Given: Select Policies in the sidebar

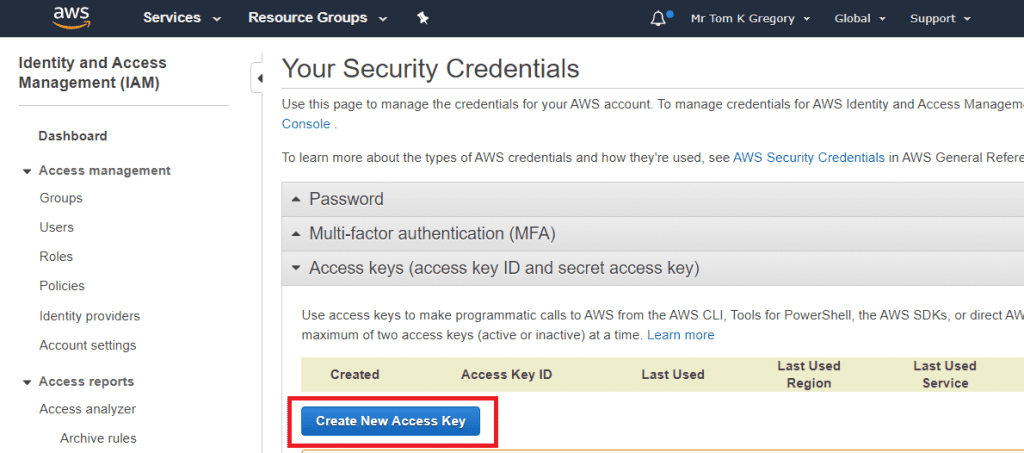Looking at the screenshot, I should (x=61, y=286).
